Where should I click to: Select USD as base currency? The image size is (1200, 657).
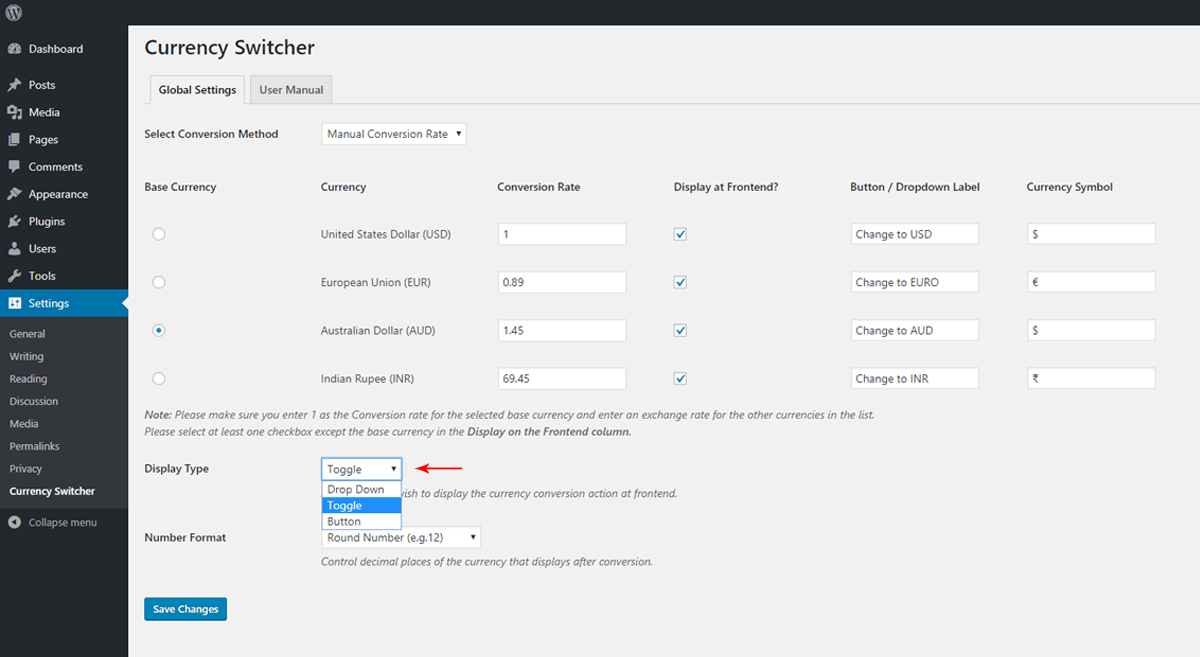[159, 234]
